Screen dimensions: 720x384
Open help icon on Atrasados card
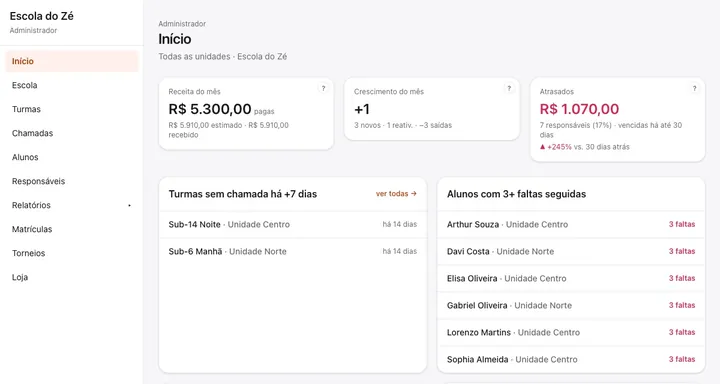[694, 89]
